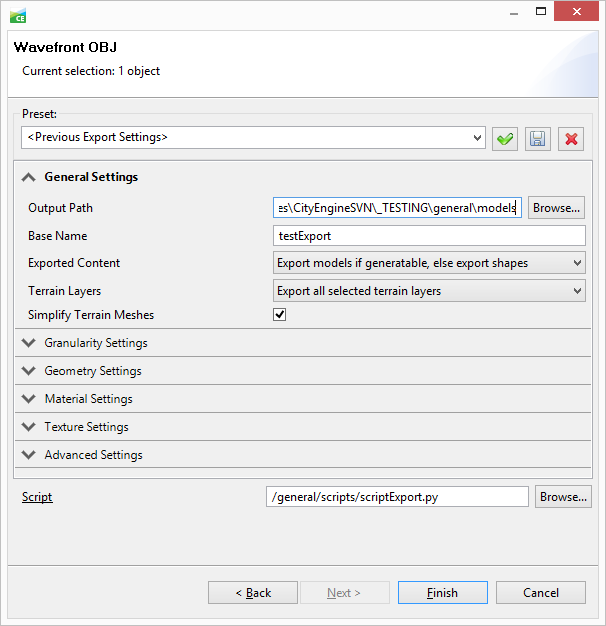Click the Script hyperlink label
The height and width of the screenshot is (626, 606).
pyautogui.click(x=37, y=497)
